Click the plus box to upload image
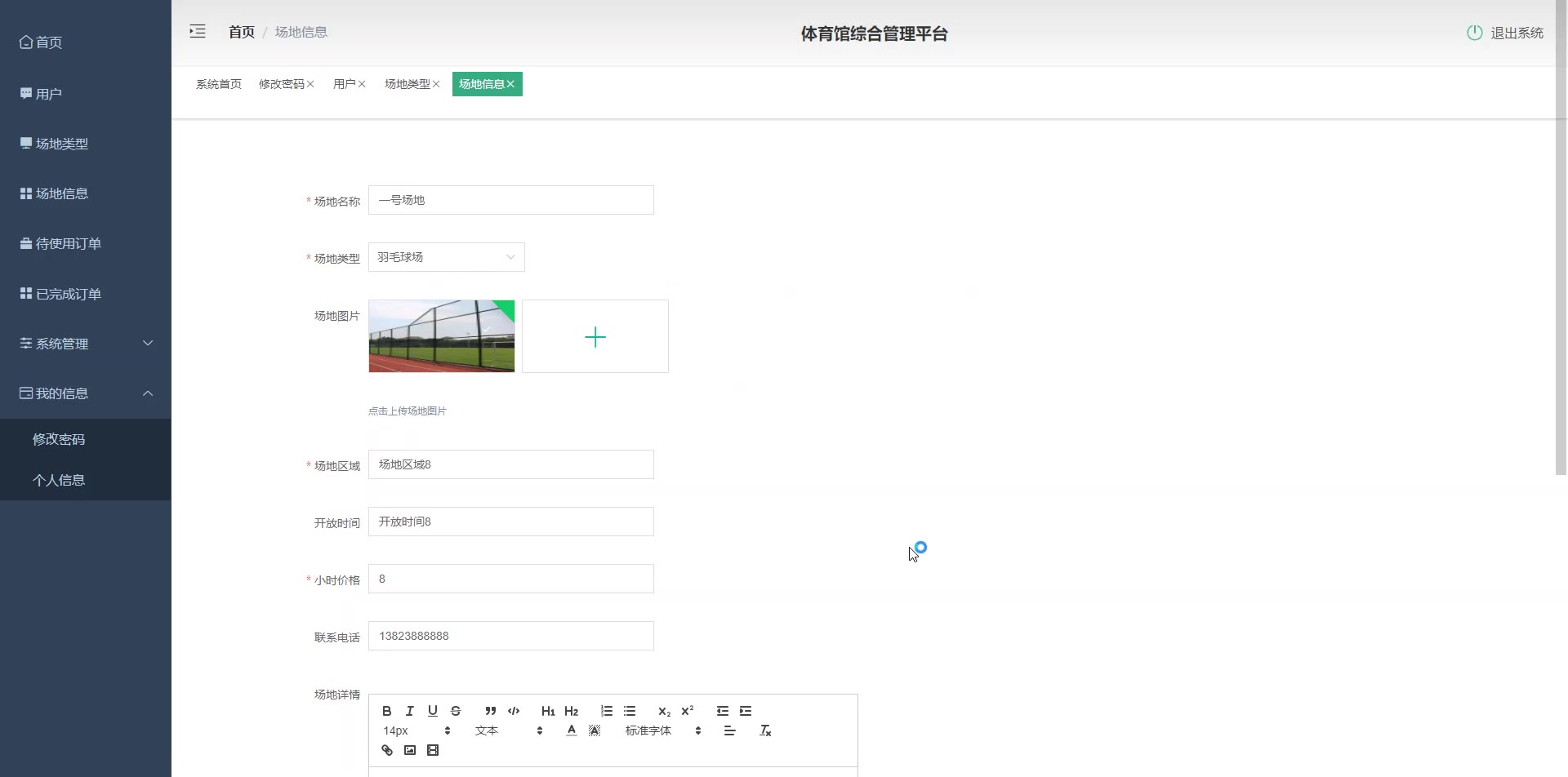The width and height of the screenshot is (1568, 777). click(595, 336)
